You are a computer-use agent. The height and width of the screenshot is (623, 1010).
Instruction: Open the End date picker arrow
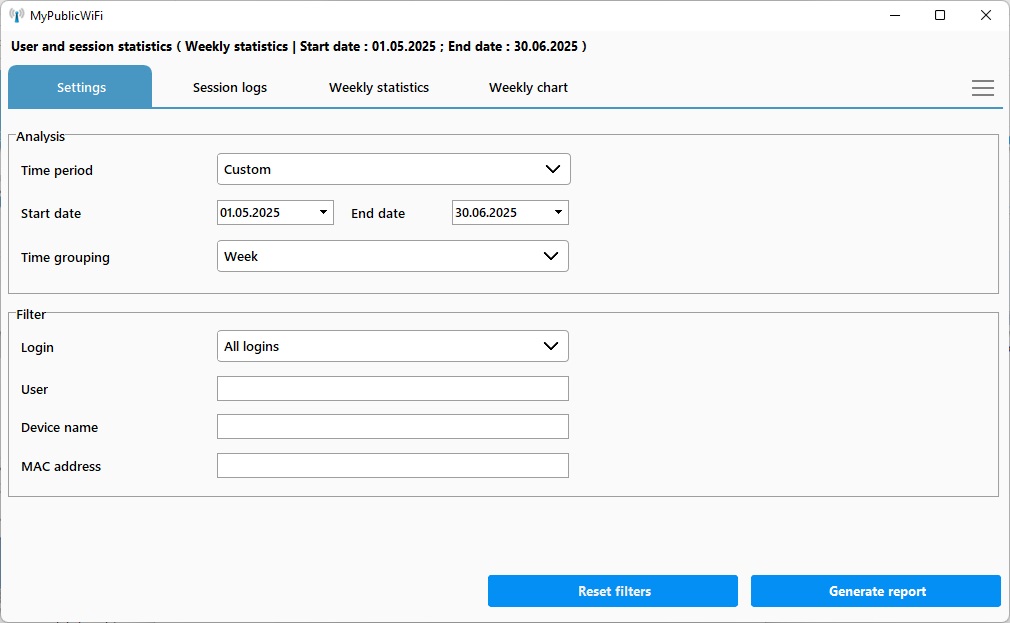[557, 213]
